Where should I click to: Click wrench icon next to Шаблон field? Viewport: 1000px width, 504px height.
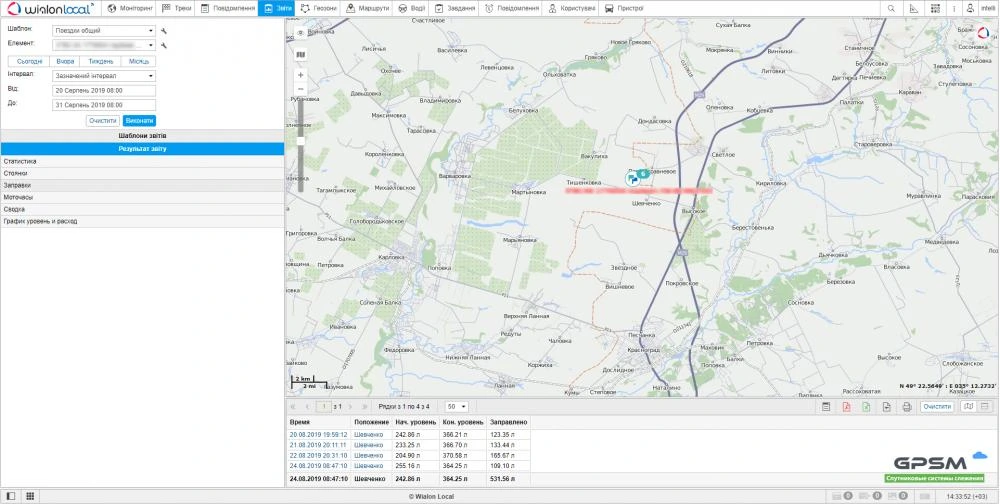(163, 30)
